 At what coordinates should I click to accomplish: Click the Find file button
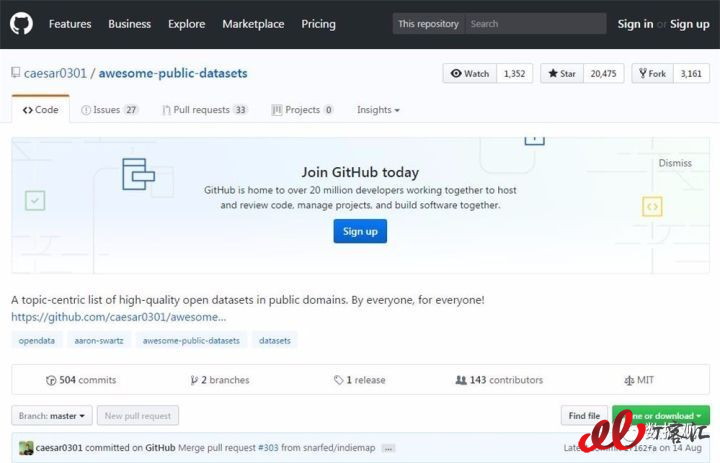click(x=584, y=416)
